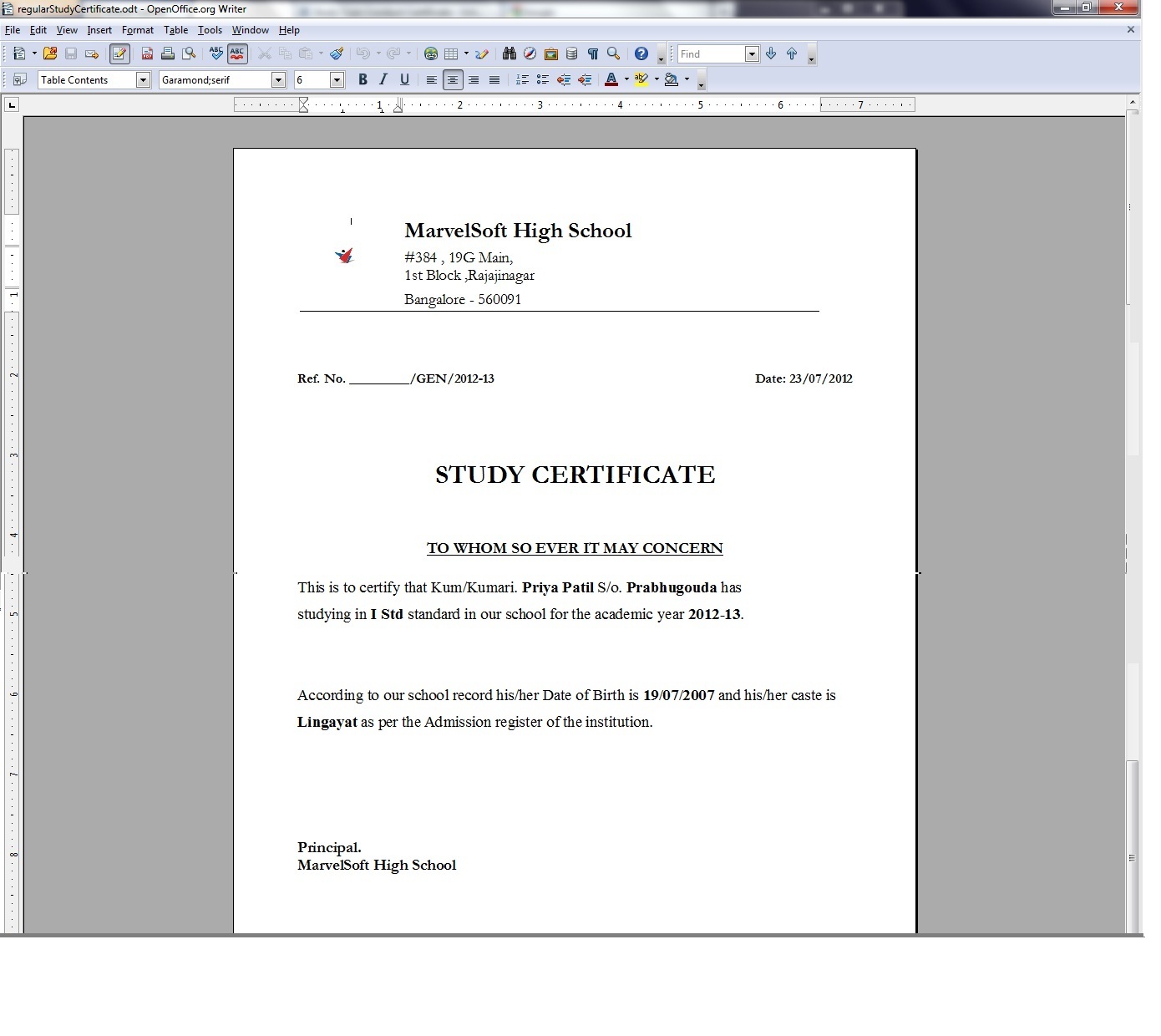
Task: Toggle Bold formatting
Action: (362, 80)
